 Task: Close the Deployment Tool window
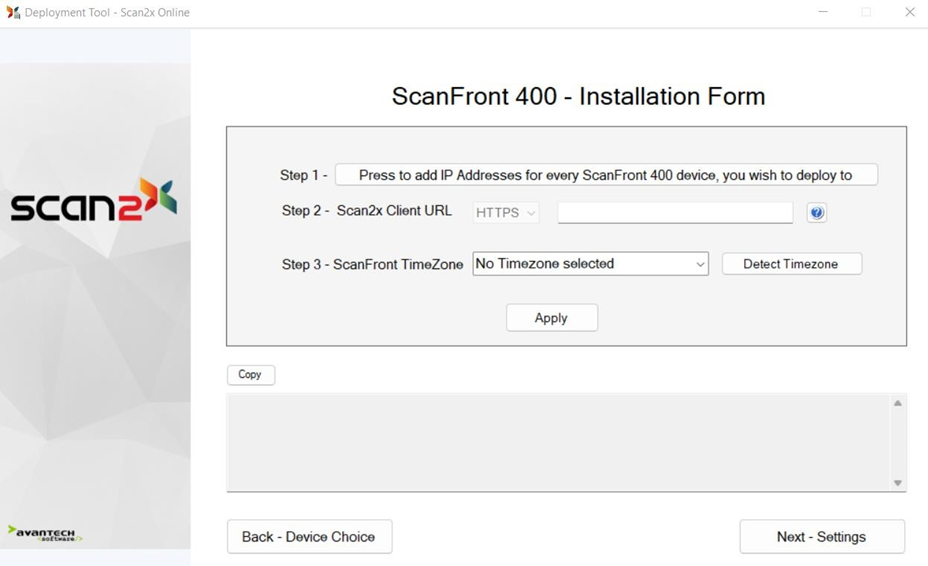tap(909, 13)
